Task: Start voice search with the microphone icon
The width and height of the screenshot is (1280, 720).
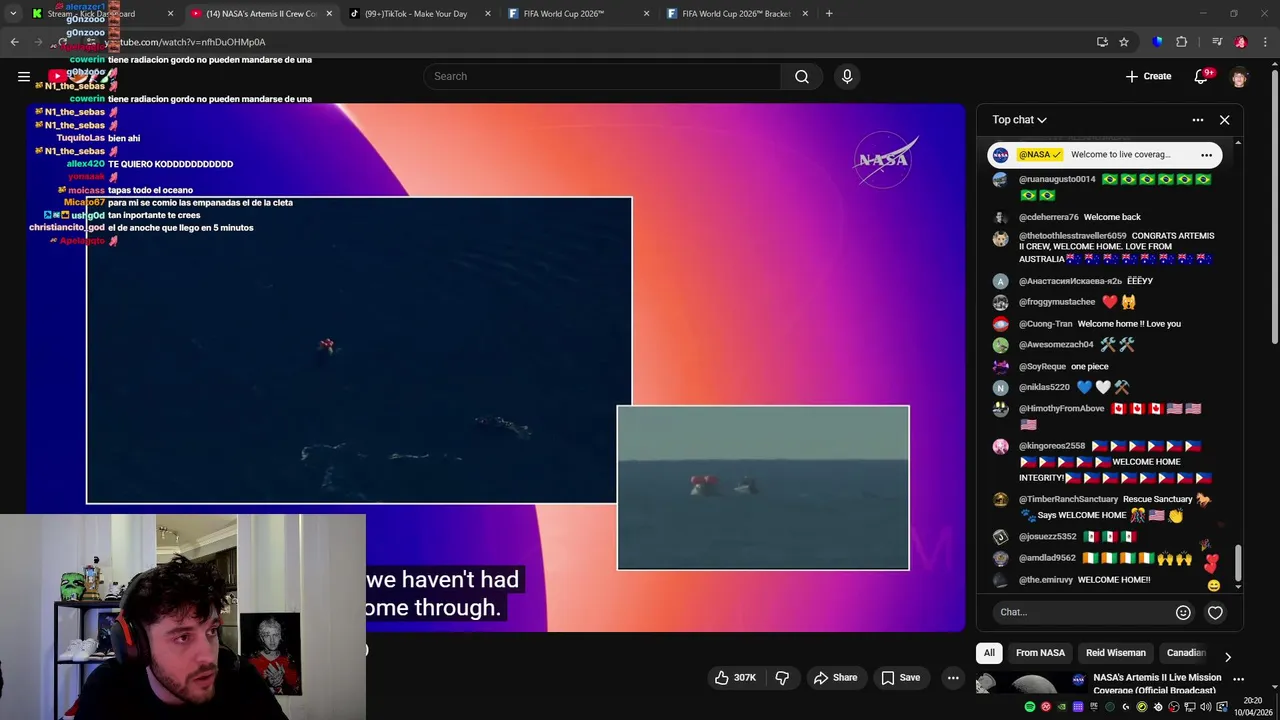Action: [847, 77]
